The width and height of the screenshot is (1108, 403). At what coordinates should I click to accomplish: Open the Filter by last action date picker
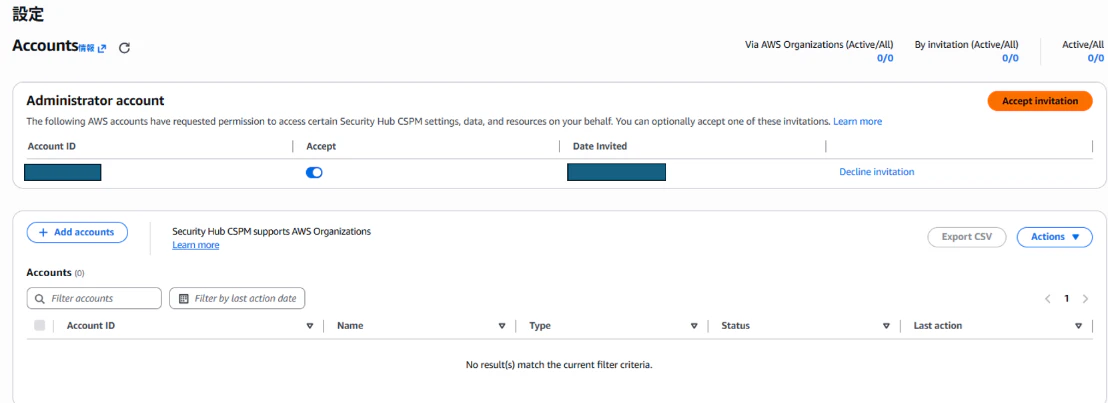(x=237, y=298)
